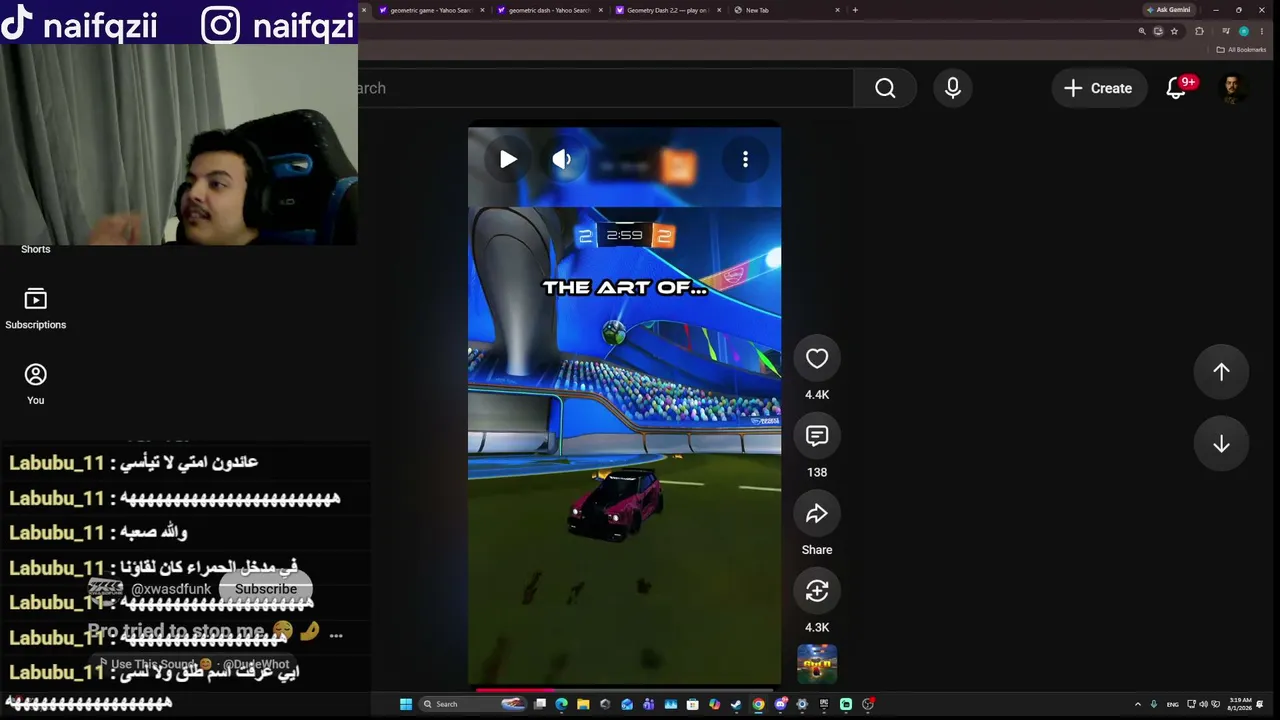Open the YouTube account avatar menu
Screen dimensions: 1280x720
1232,88
